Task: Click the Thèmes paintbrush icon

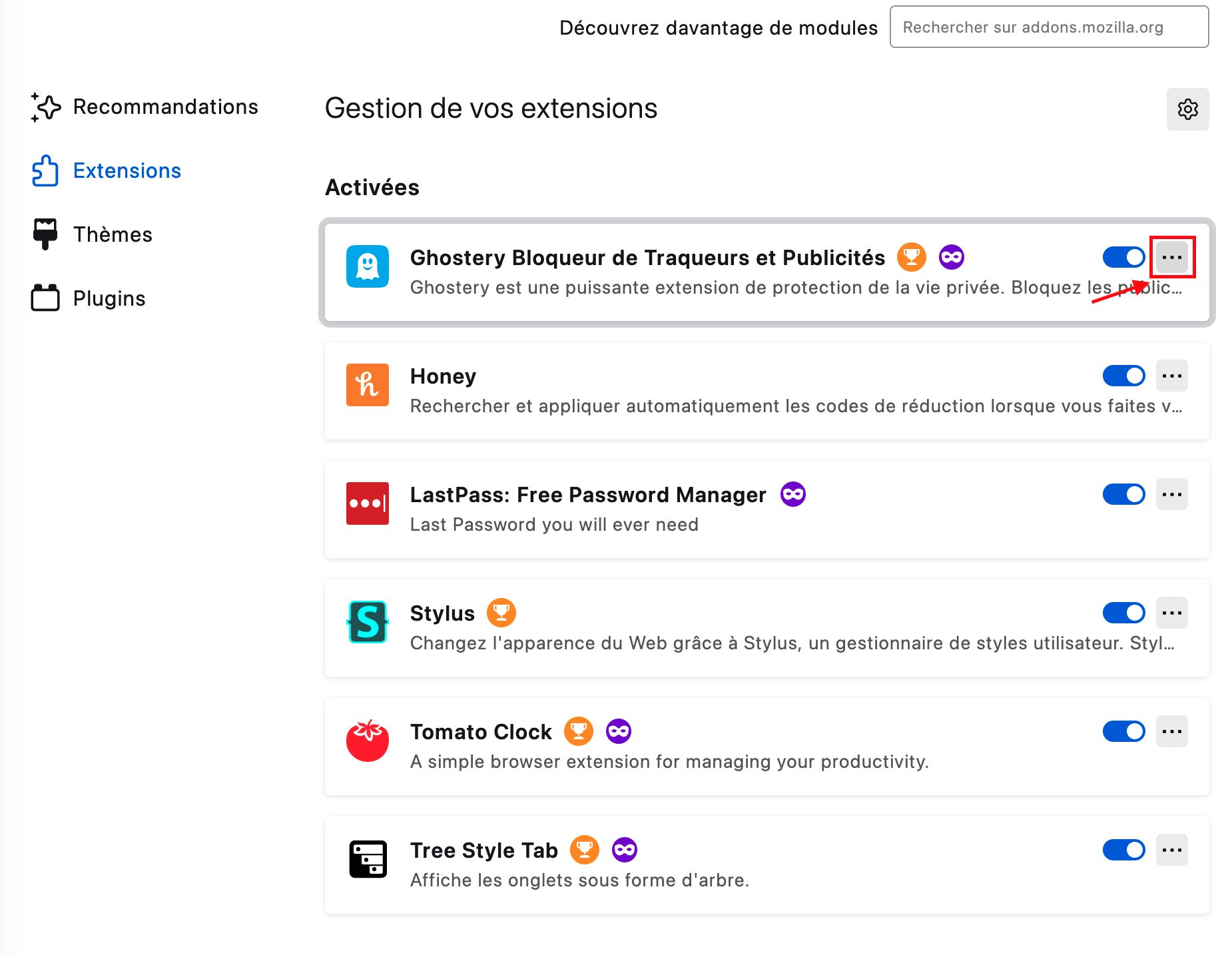Action: click(45, 234)
